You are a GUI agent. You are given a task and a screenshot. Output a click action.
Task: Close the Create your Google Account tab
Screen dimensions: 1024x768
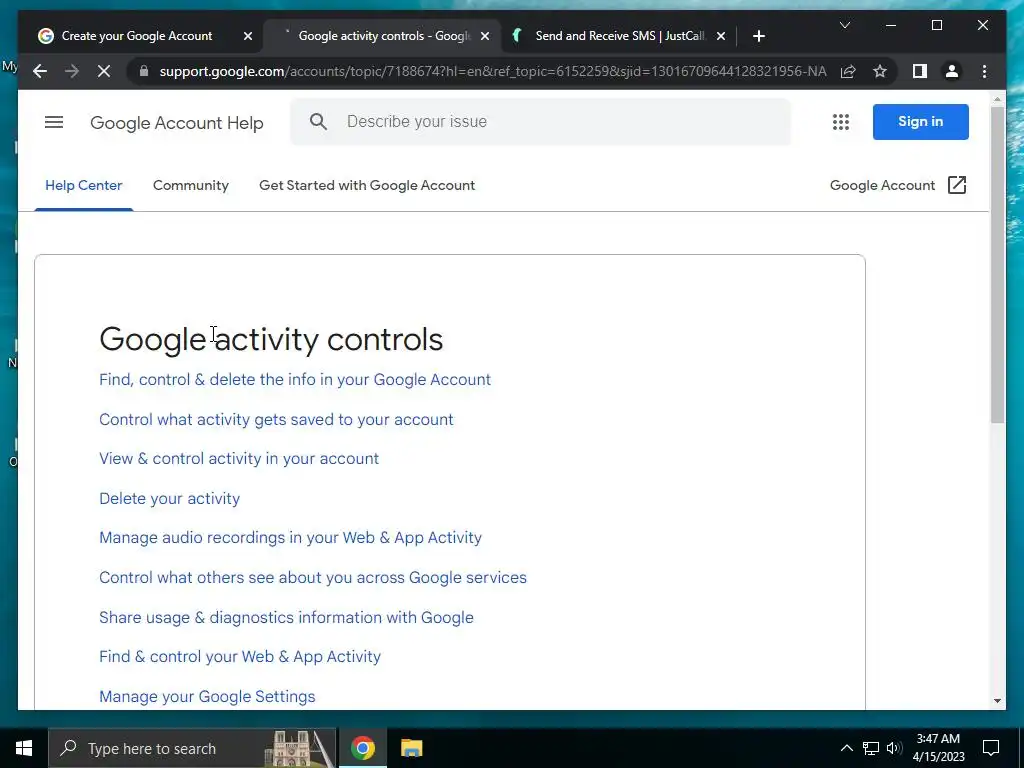tap(248, 36)
